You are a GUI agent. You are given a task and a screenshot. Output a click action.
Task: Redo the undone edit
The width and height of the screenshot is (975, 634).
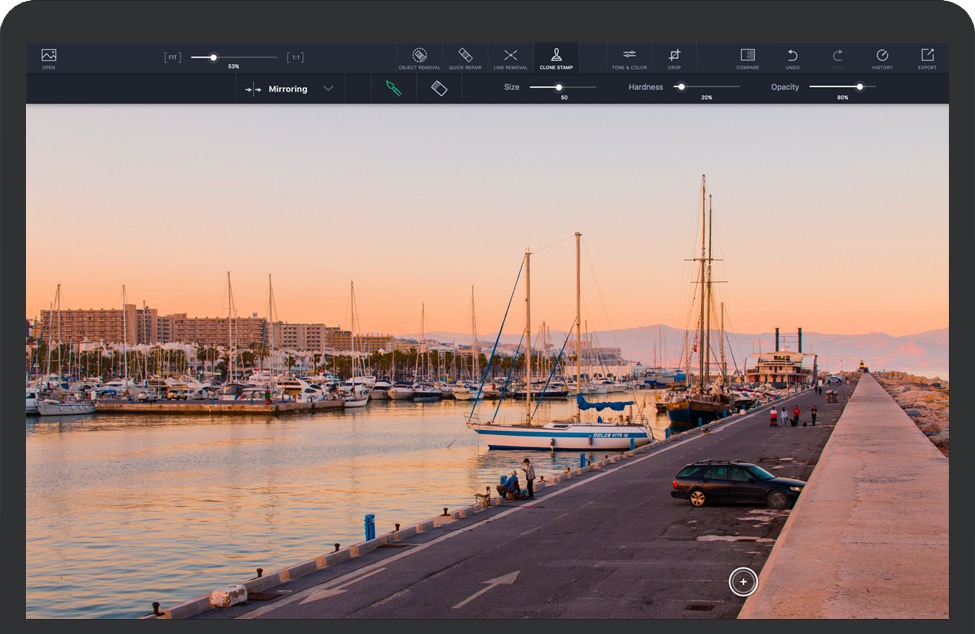tap(837, 56)
